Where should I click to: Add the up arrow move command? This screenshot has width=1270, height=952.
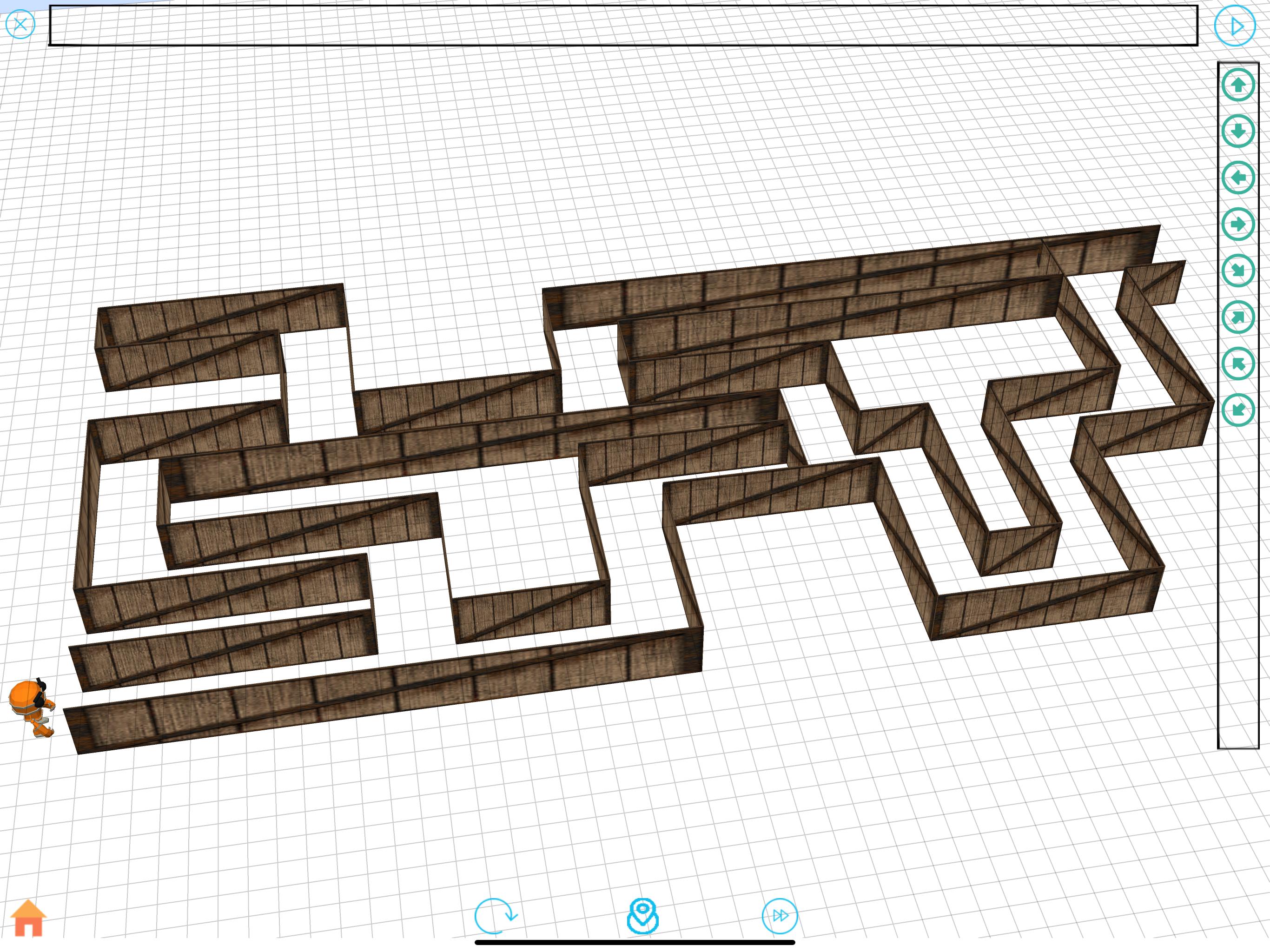(x=1238, y=85)
